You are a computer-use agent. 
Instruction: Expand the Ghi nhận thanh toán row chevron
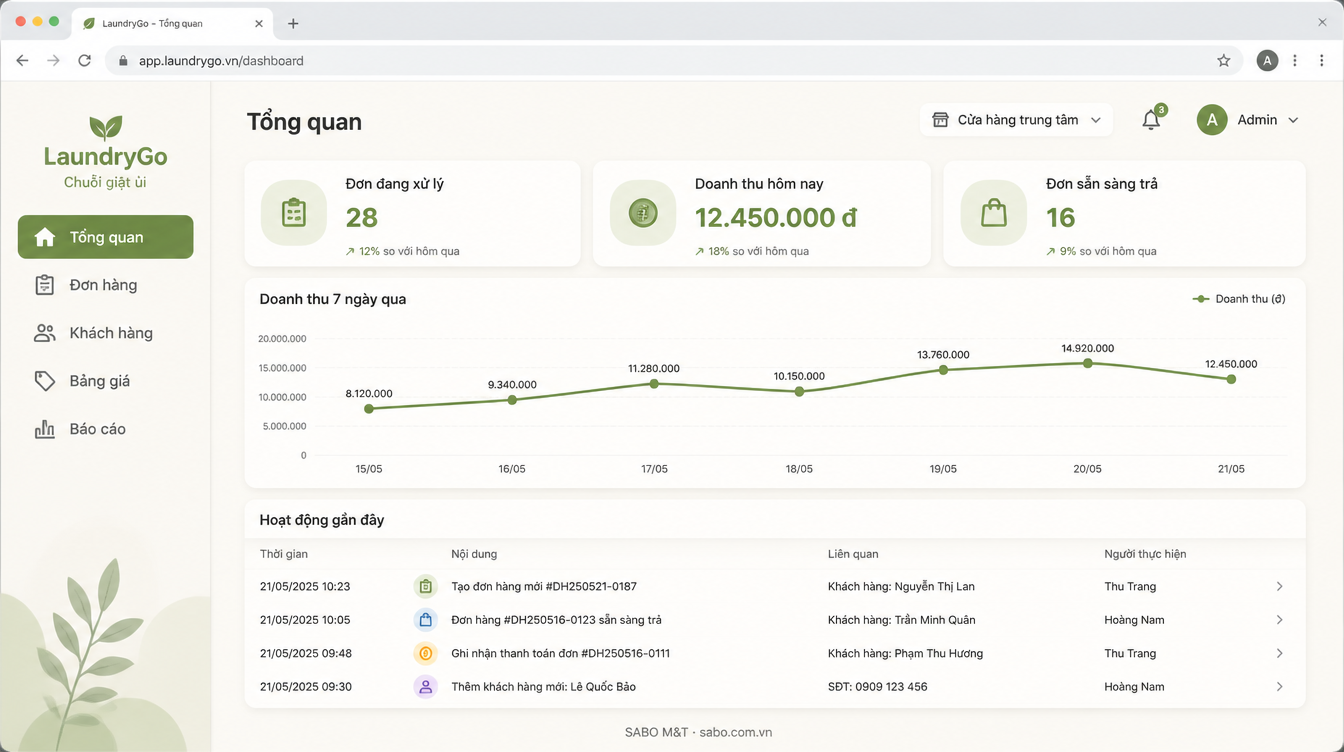(1279, 654)
